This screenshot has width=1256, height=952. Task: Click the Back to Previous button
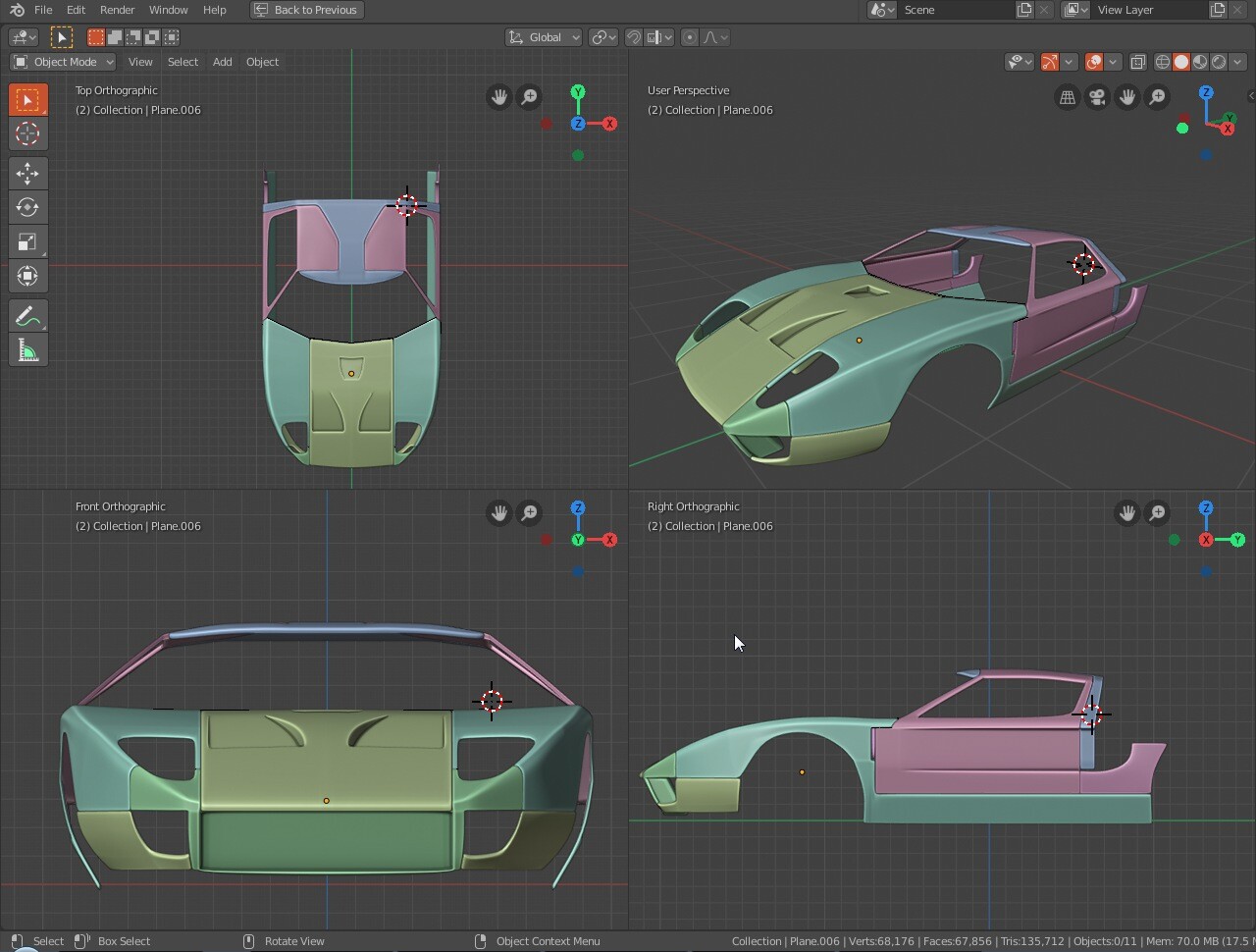tap(306, 10)
